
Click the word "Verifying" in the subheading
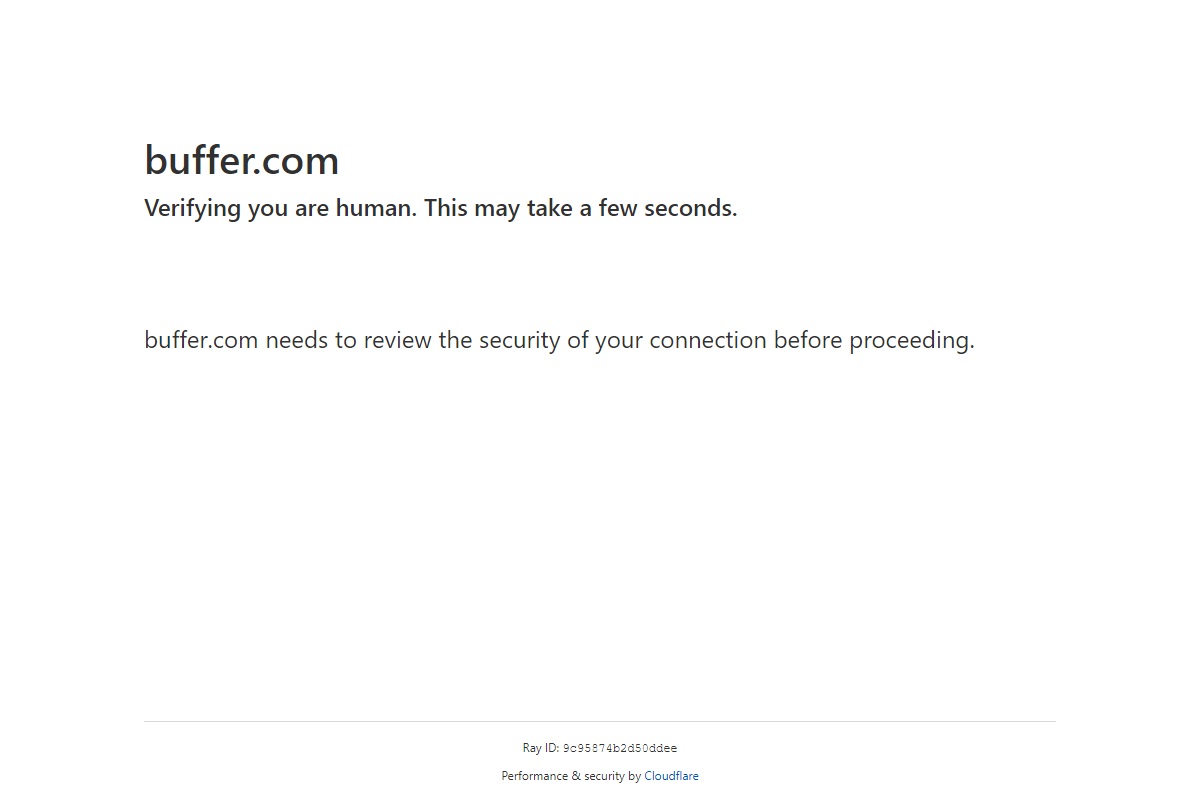click(193, 208)
